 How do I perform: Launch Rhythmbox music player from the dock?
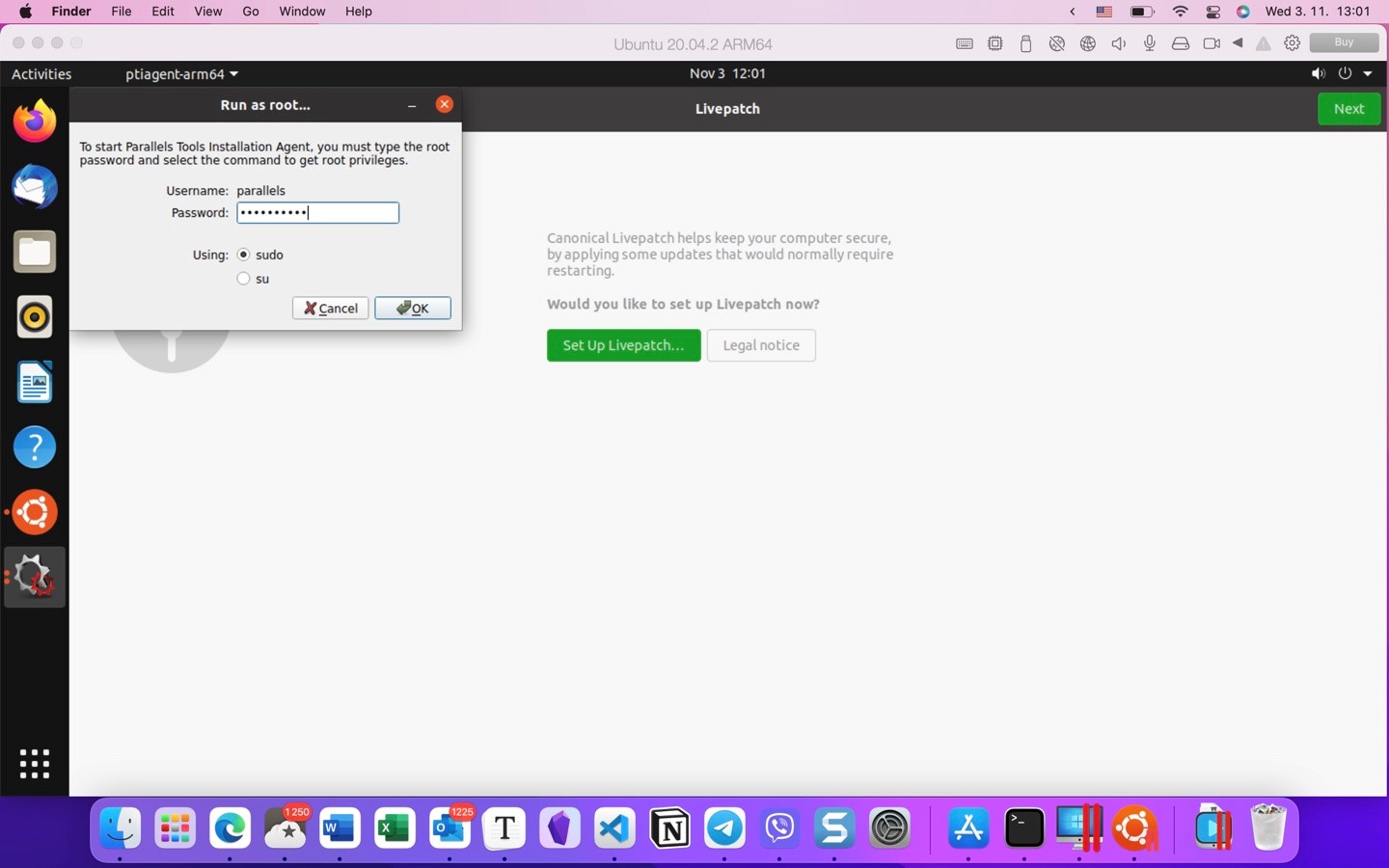click(34, 316)
